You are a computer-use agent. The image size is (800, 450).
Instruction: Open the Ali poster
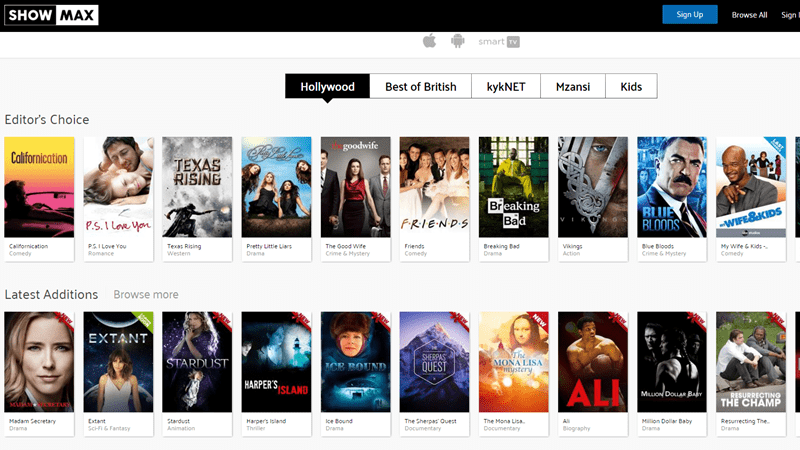[593, 362]
